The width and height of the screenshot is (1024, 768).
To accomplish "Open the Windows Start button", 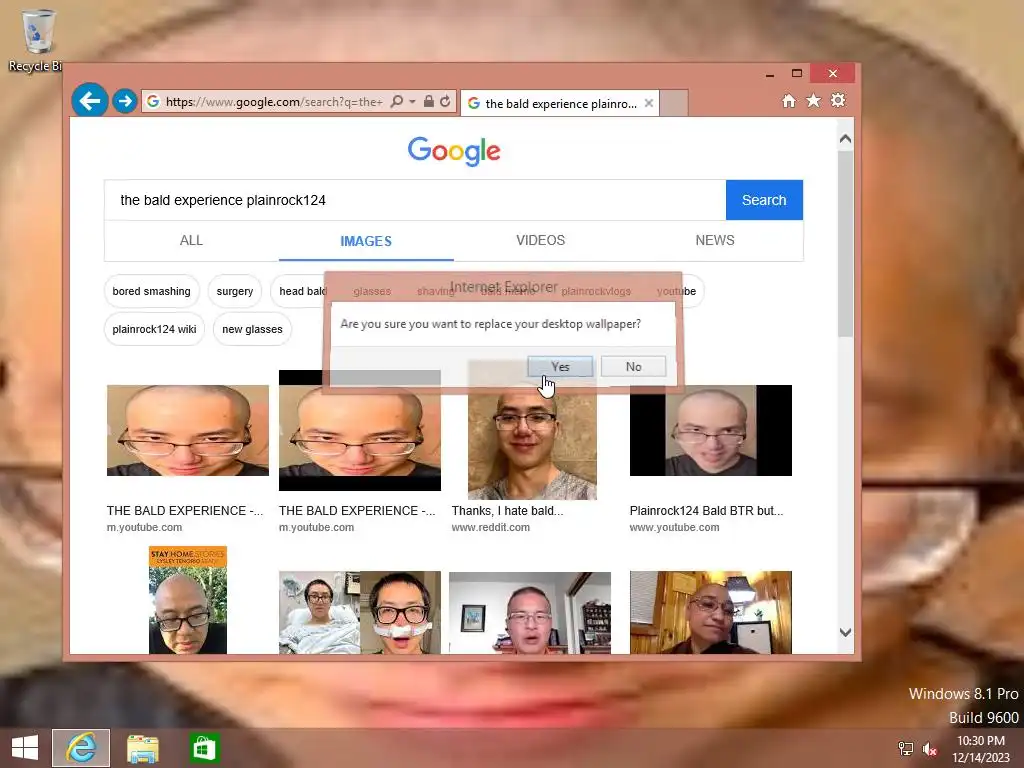I will tap(25, 748).
